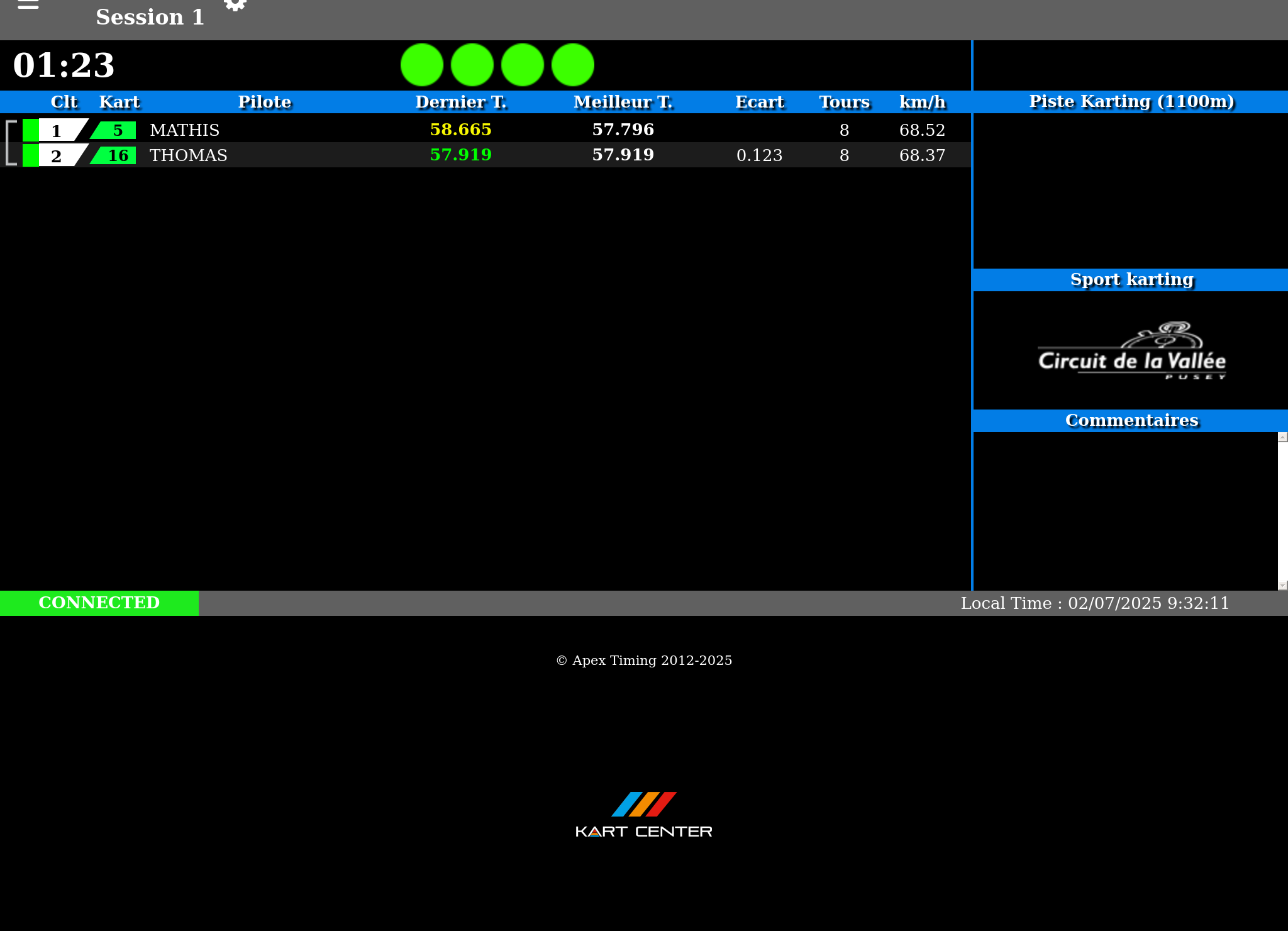Click the Ecart column header
This screenshot has height=931, width=1288.
tap(760, 102)
